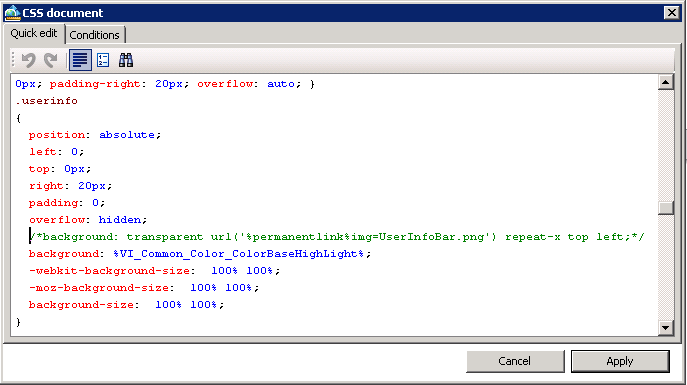Click the Undo arrow icon
Viewport: 687px width, 385px height.
click(29, 60)
